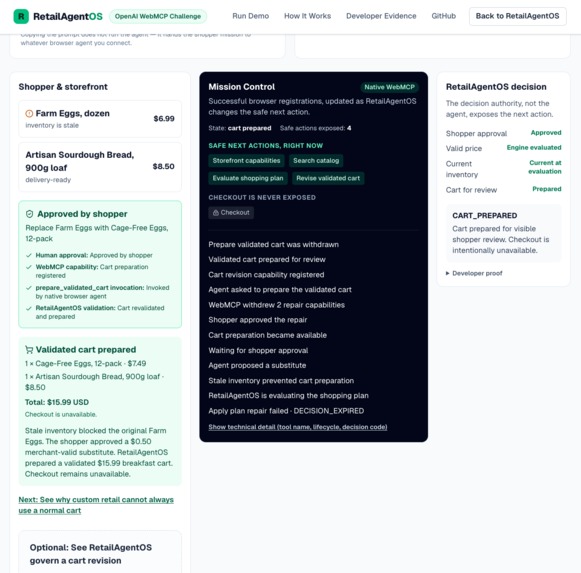581x573 pixels.
Task: Click the 'Engine evaluated' status value
Action: [x=534, y=148]
